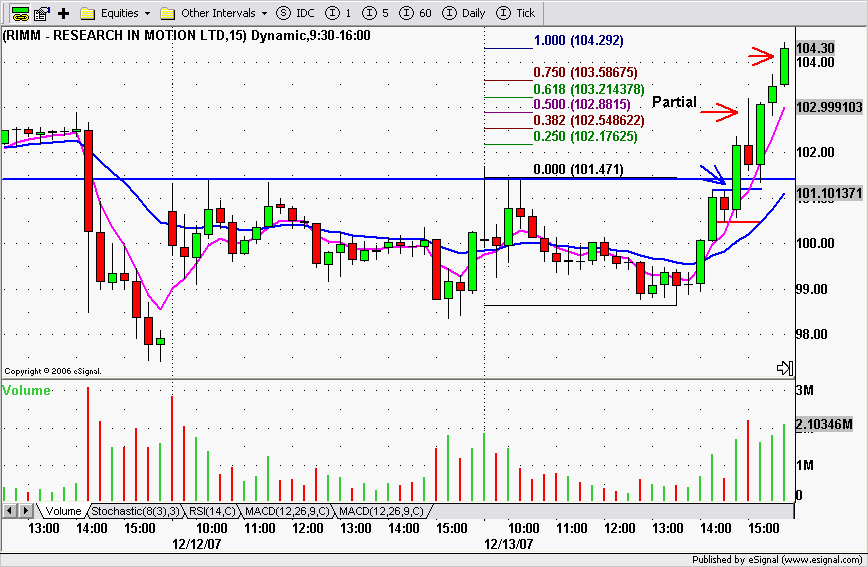Select the Stochastic(8(3),3) tab

(x=135, y=511)
